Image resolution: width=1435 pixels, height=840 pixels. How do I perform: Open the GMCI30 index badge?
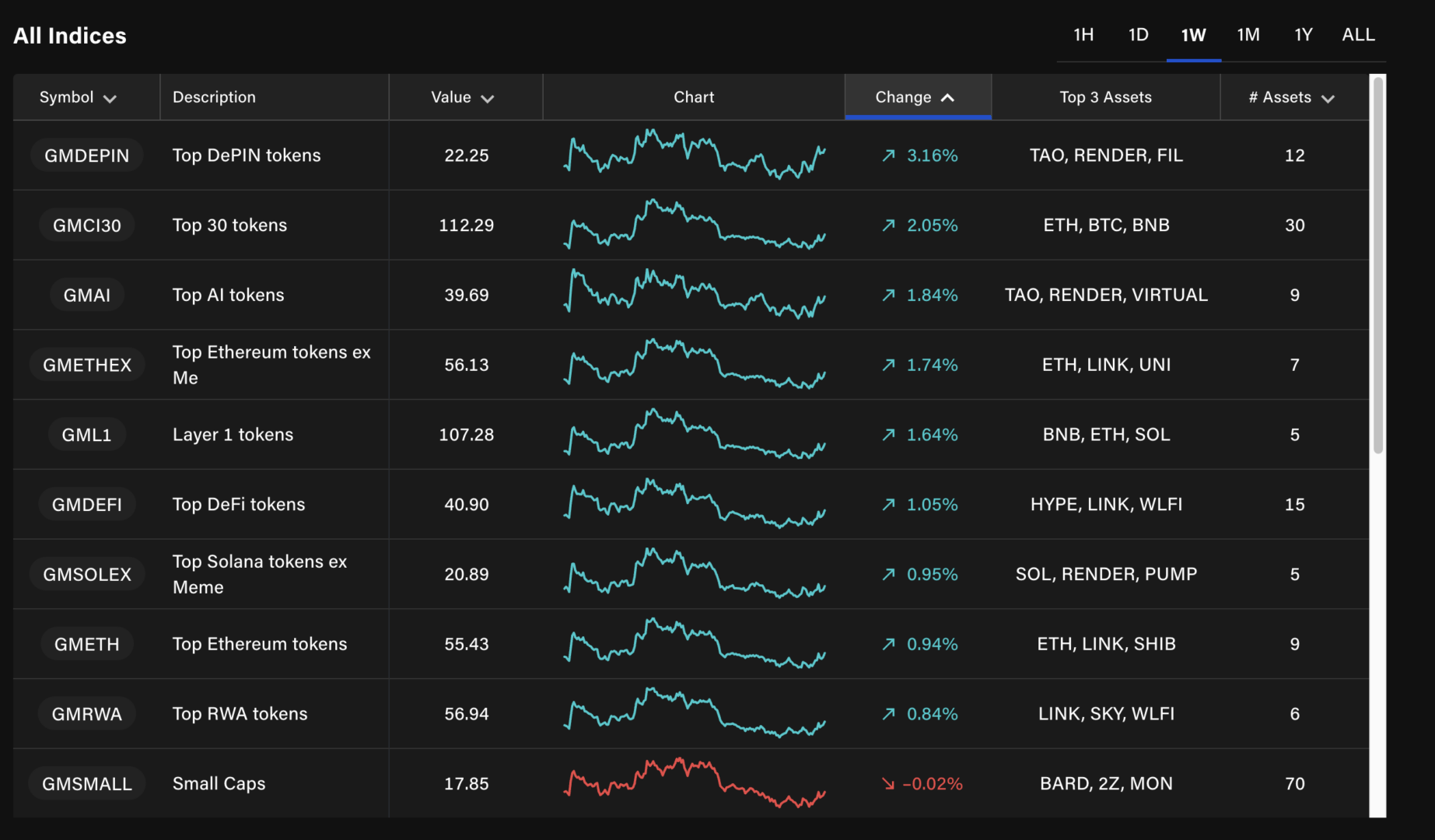86,225
